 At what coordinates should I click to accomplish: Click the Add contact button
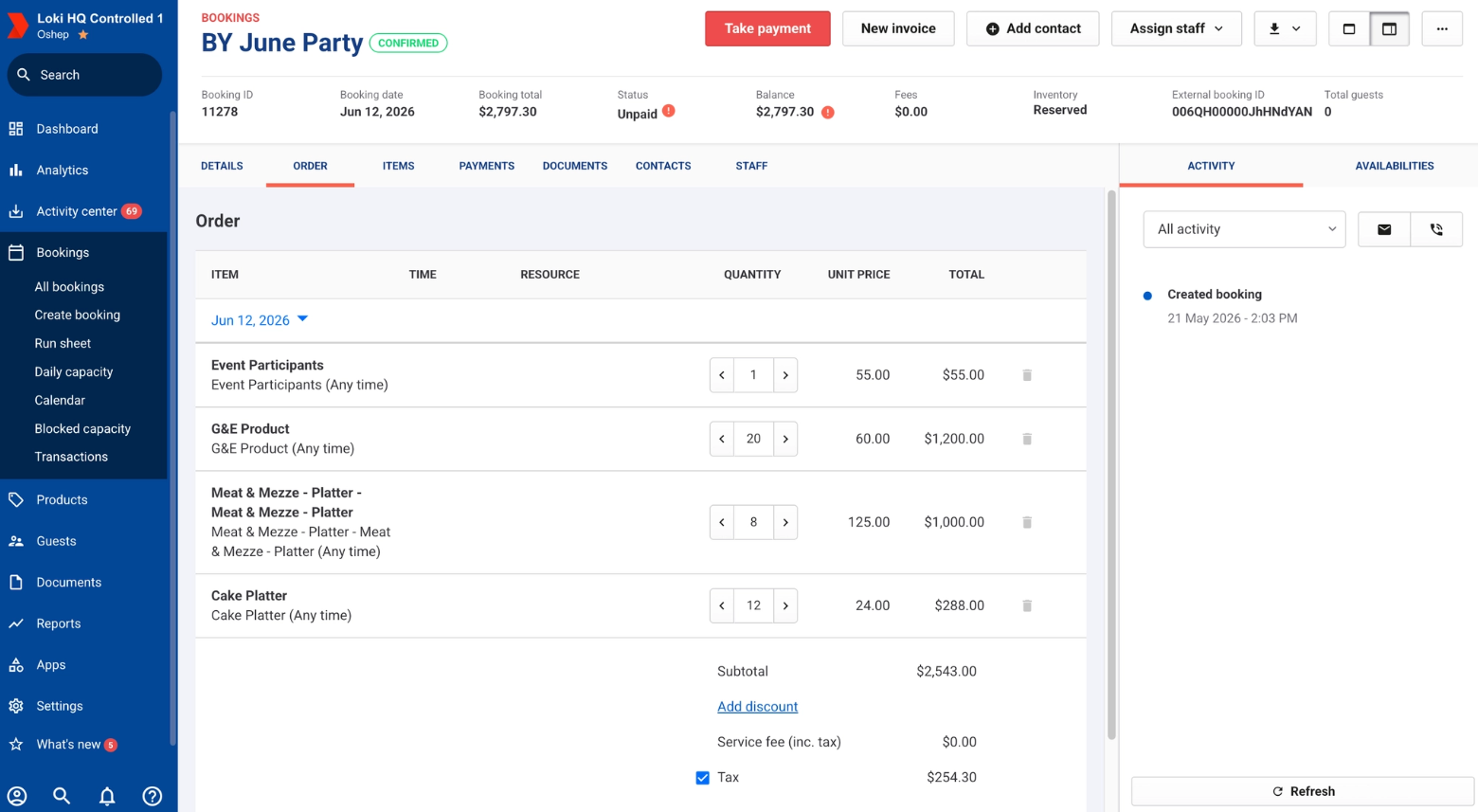1033,28
